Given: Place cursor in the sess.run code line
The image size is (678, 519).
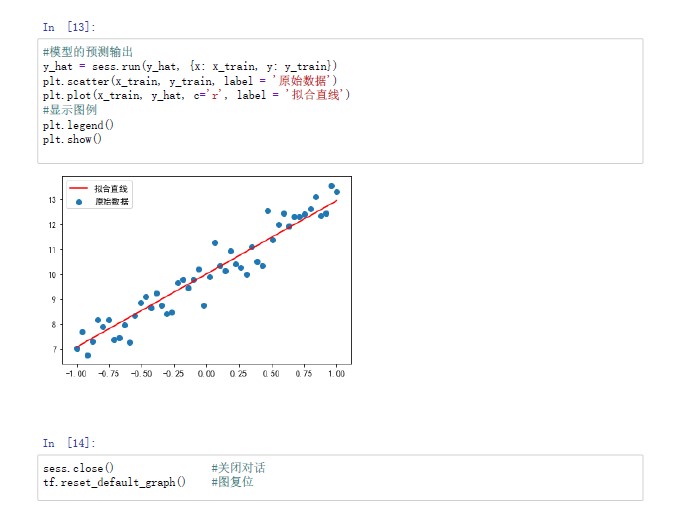Looking at the screenshot, I should (x=190, y=66).
